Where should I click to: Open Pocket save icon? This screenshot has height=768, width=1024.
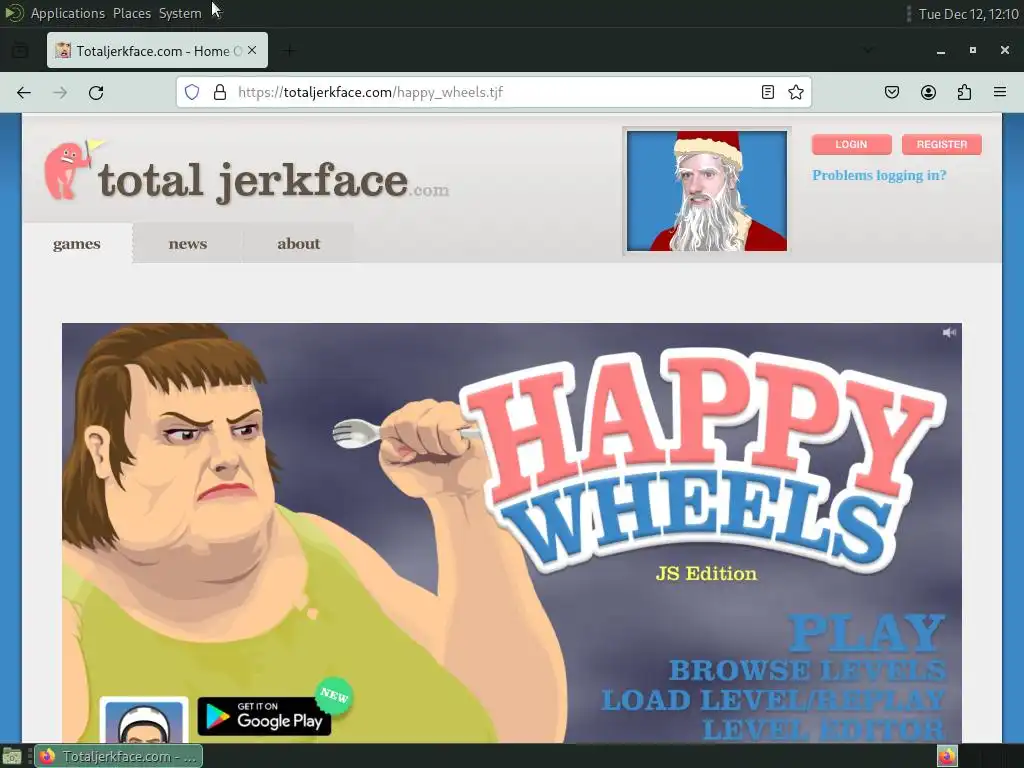click(x=892, y=92)
